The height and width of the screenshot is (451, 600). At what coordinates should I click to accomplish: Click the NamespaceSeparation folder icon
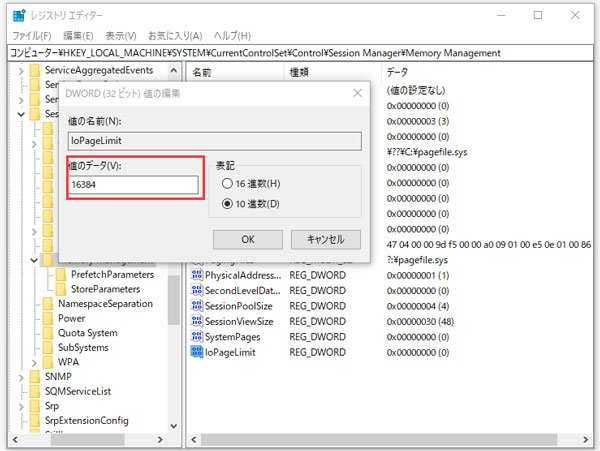pyautogui.click(x=48, y=304)
